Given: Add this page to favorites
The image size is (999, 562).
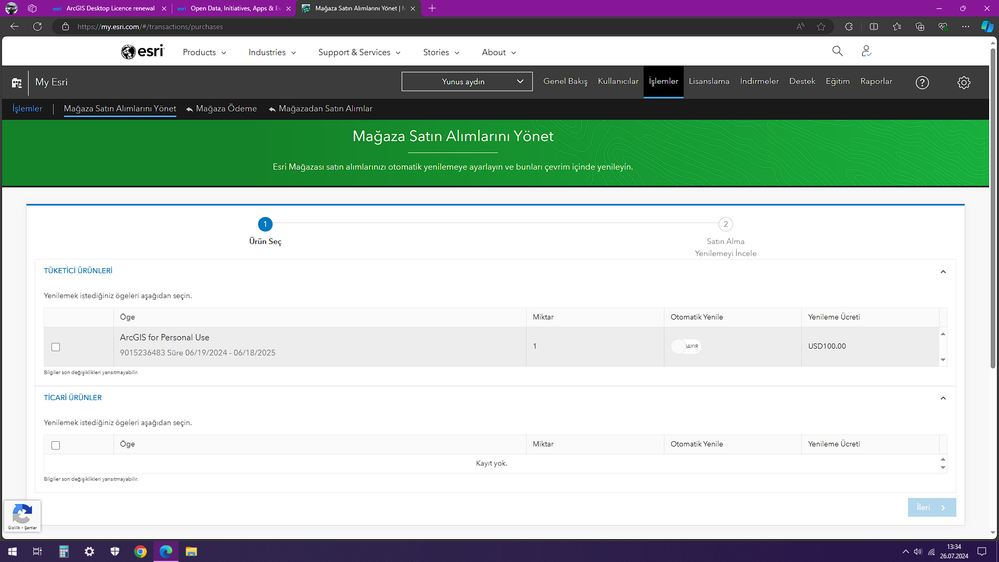Looking at the screenshot, I should (x=821, y=27).
